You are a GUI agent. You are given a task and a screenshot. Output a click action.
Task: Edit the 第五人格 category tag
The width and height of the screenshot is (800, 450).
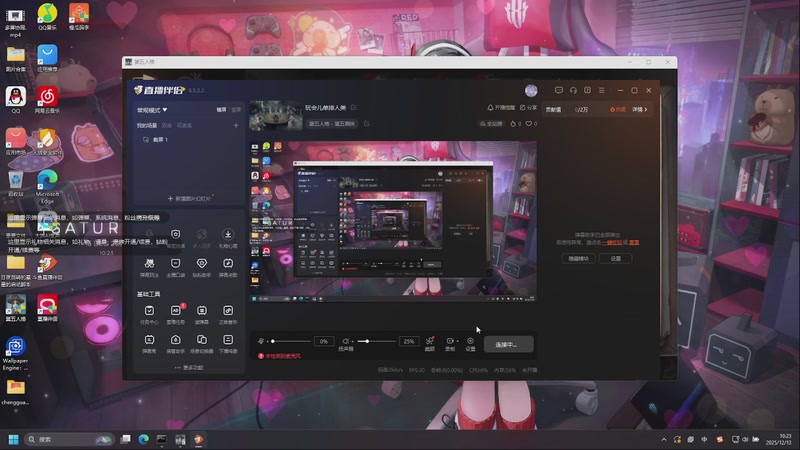(332, 123)
